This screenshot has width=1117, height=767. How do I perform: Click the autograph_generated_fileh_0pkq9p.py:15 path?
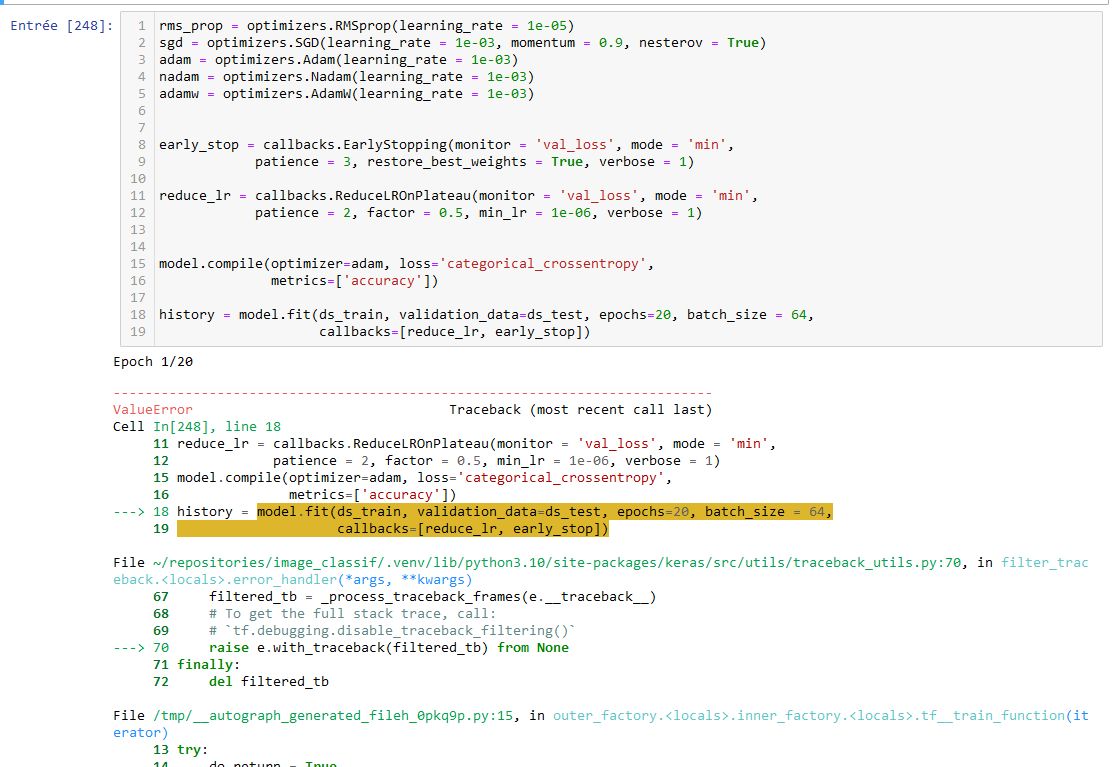click(333, 716)
